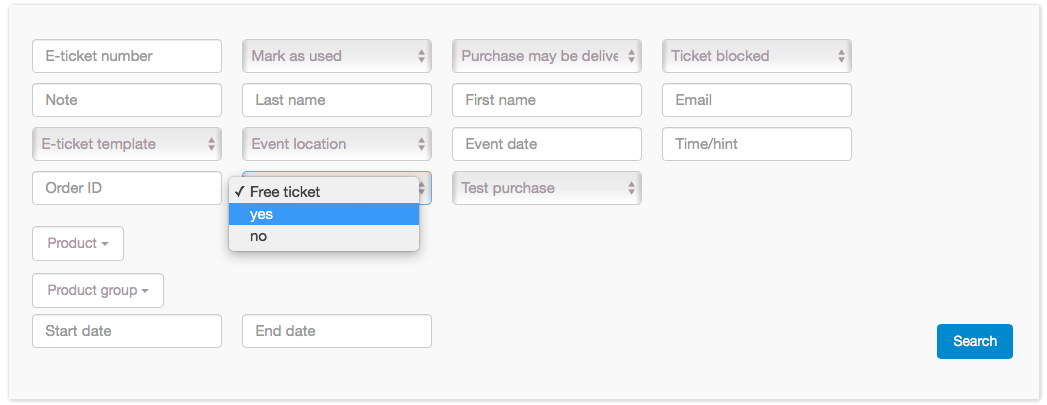Focus the Time/hint input field

[x=757, y=144]
